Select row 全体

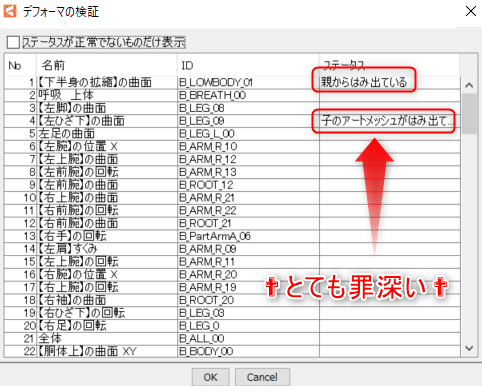(232, 339)
